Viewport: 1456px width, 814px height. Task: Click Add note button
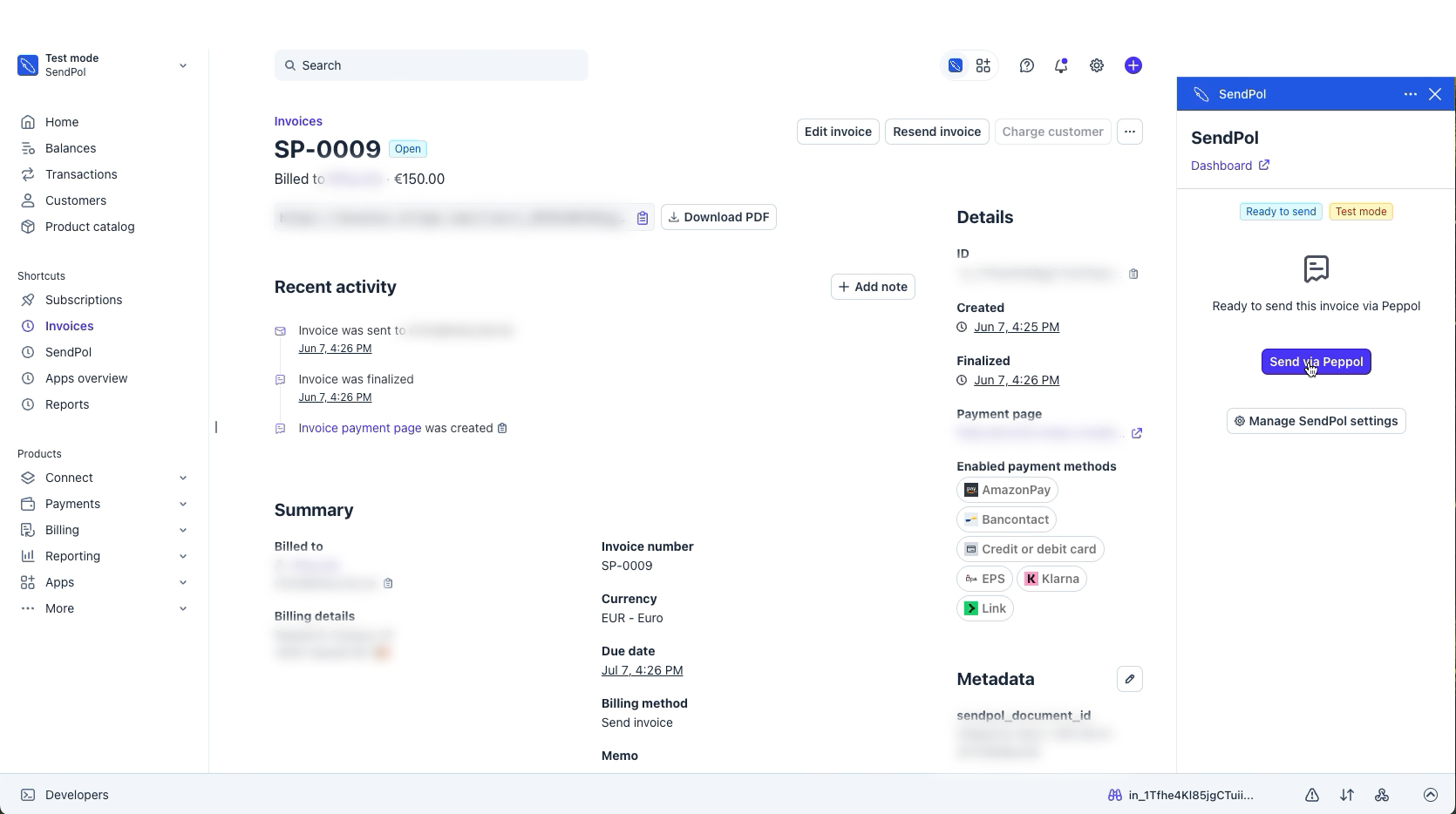873,287
